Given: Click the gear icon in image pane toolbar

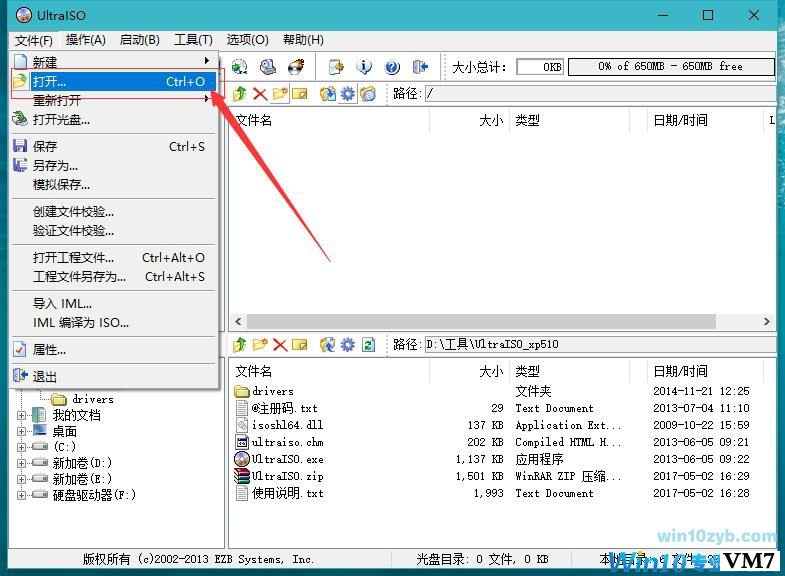Looking at the screenshot, I should pos(347,94).
